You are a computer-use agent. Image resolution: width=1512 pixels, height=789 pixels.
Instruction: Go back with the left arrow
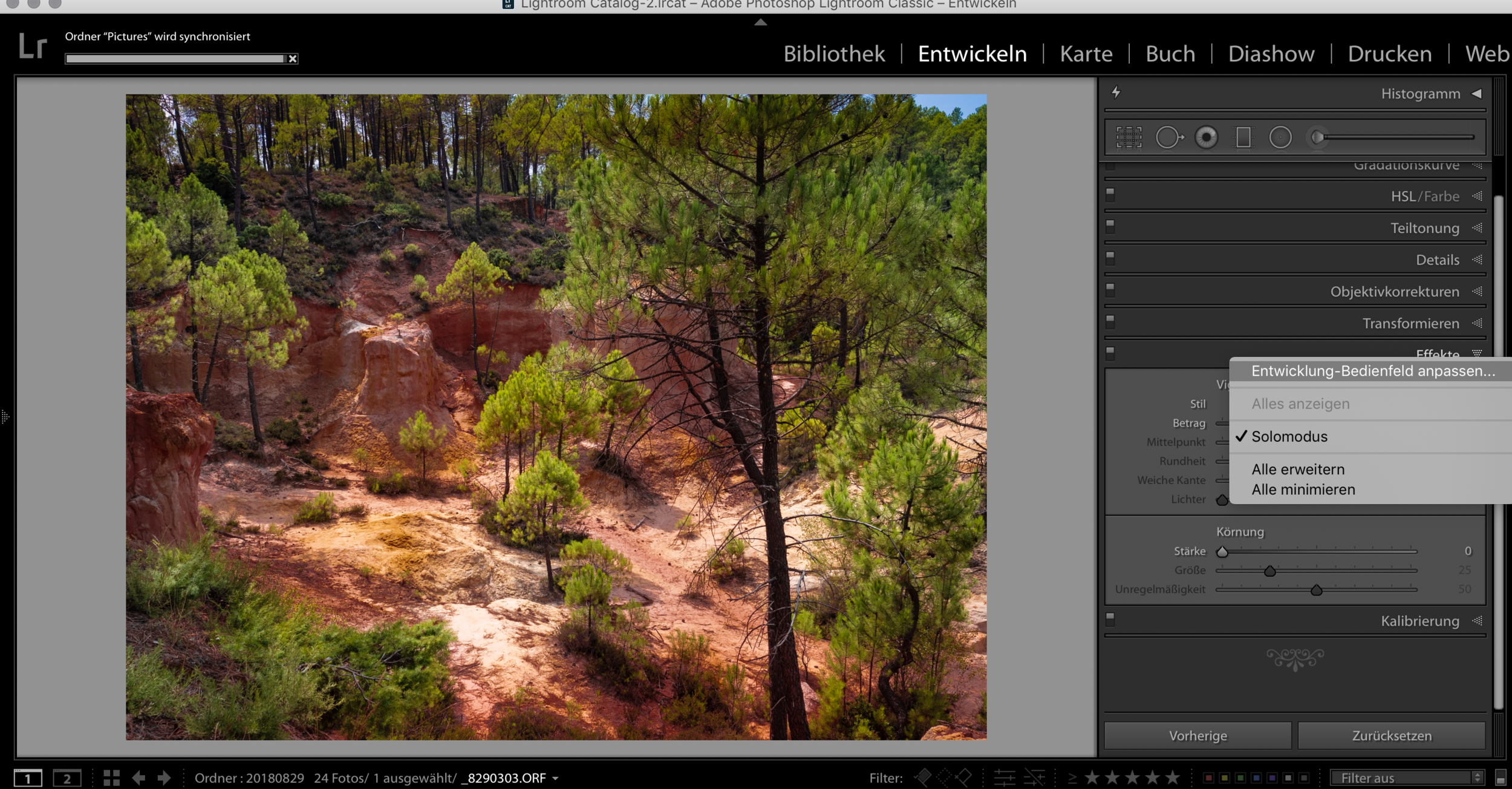(138, 778)
